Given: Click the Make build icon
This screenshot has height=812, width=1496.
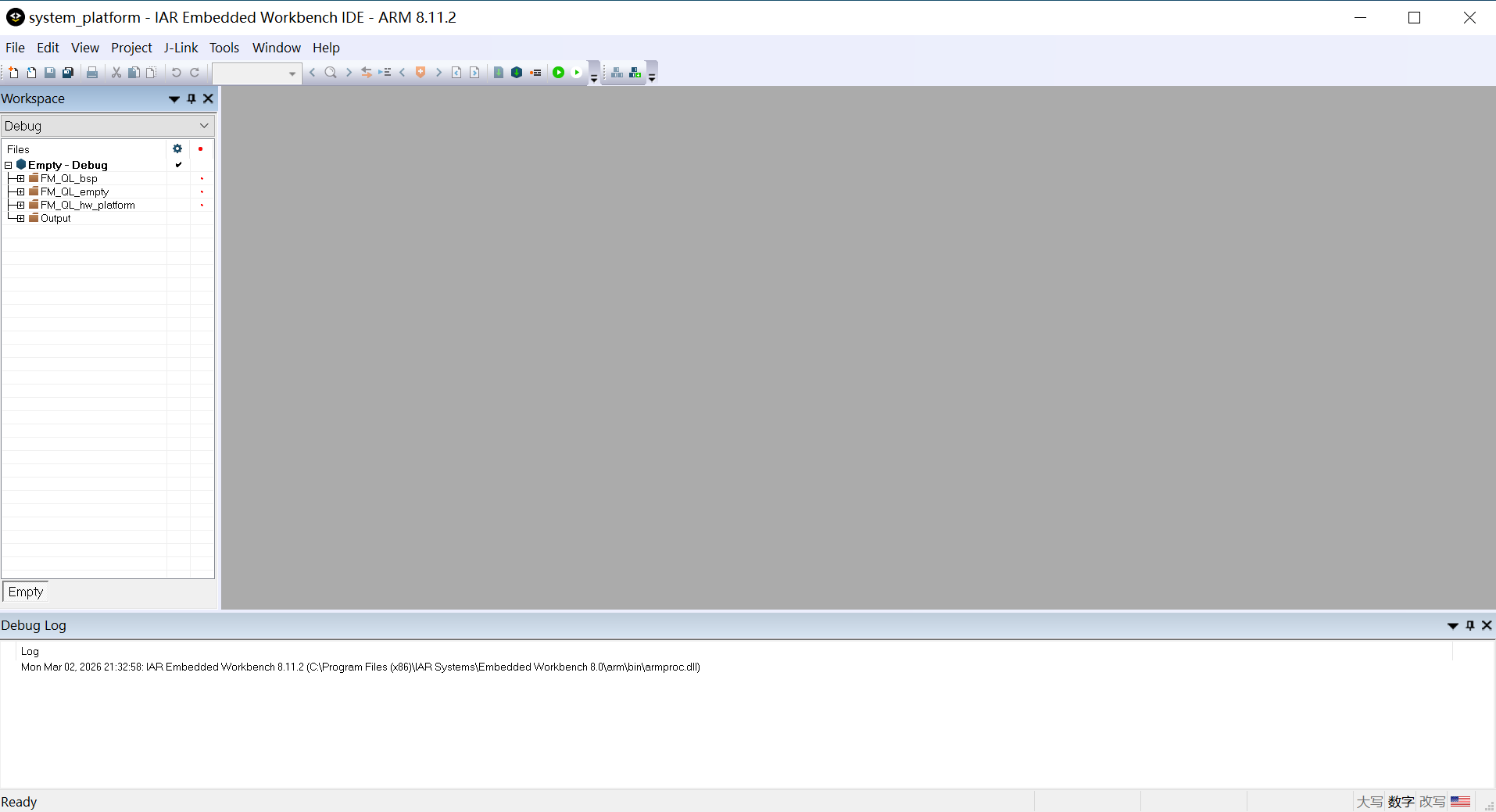Looking at the screenshot, I should pos(517,73).
